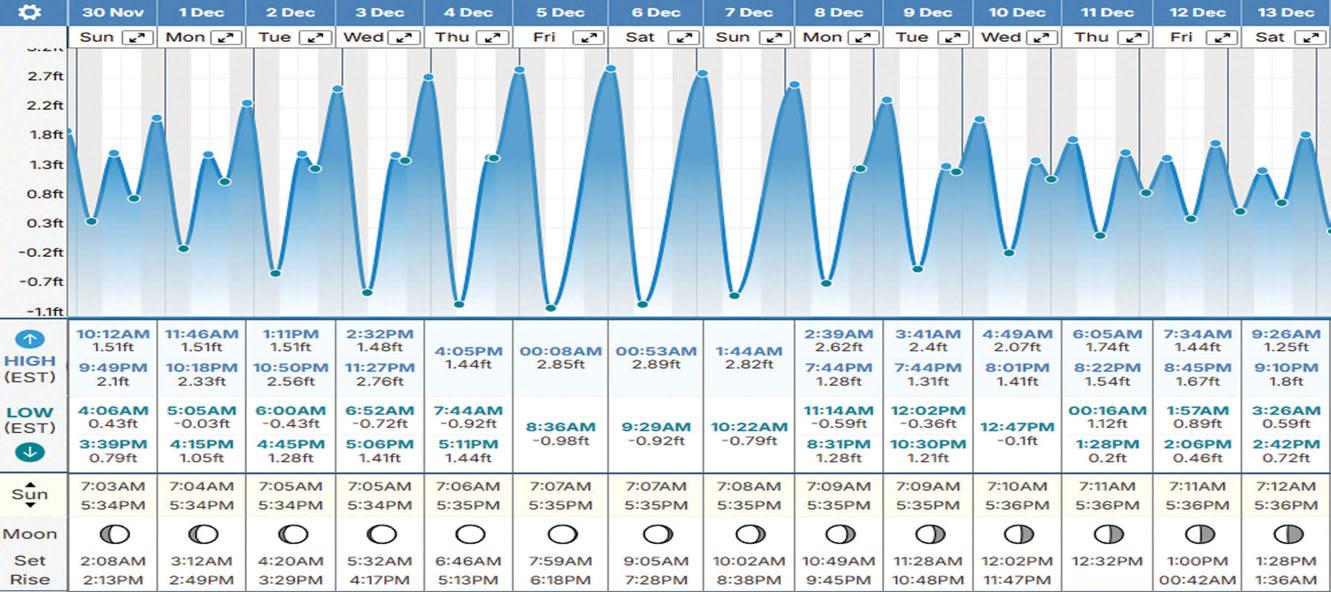Select the 9 Dec moon phase icon
Viewport: 1331px width, 592px height.
[928, 534]
